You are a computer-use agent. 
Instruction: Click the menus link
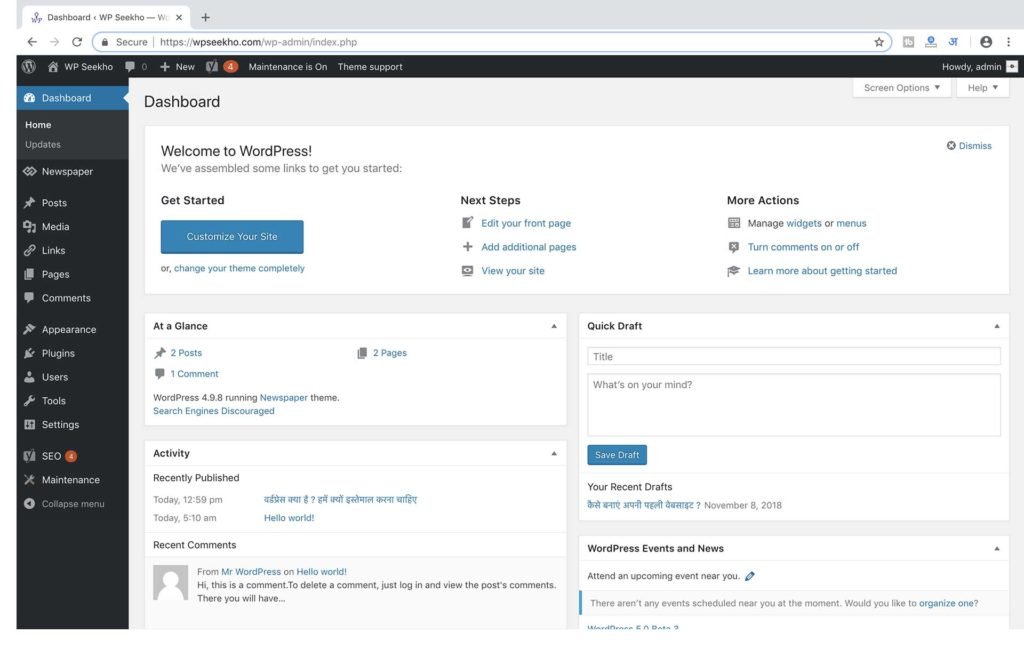851,223
